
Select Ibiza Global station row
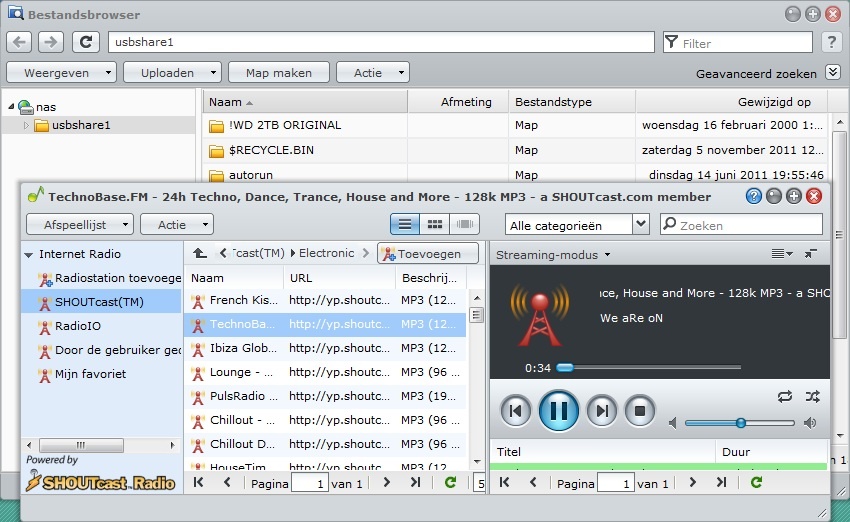325,348
